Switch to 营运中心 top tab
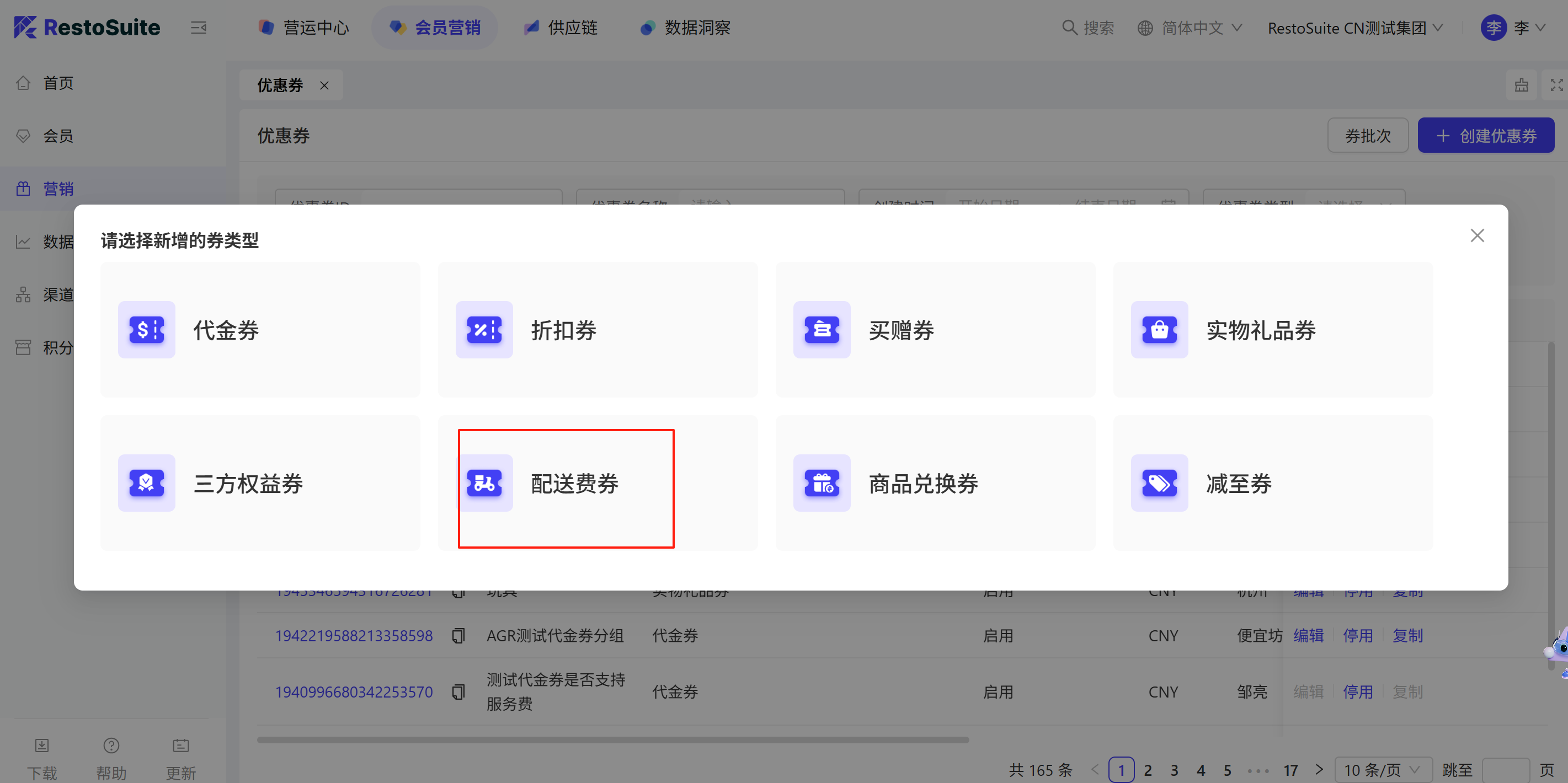Screen dimensions: 1568x783 [304, 28]
